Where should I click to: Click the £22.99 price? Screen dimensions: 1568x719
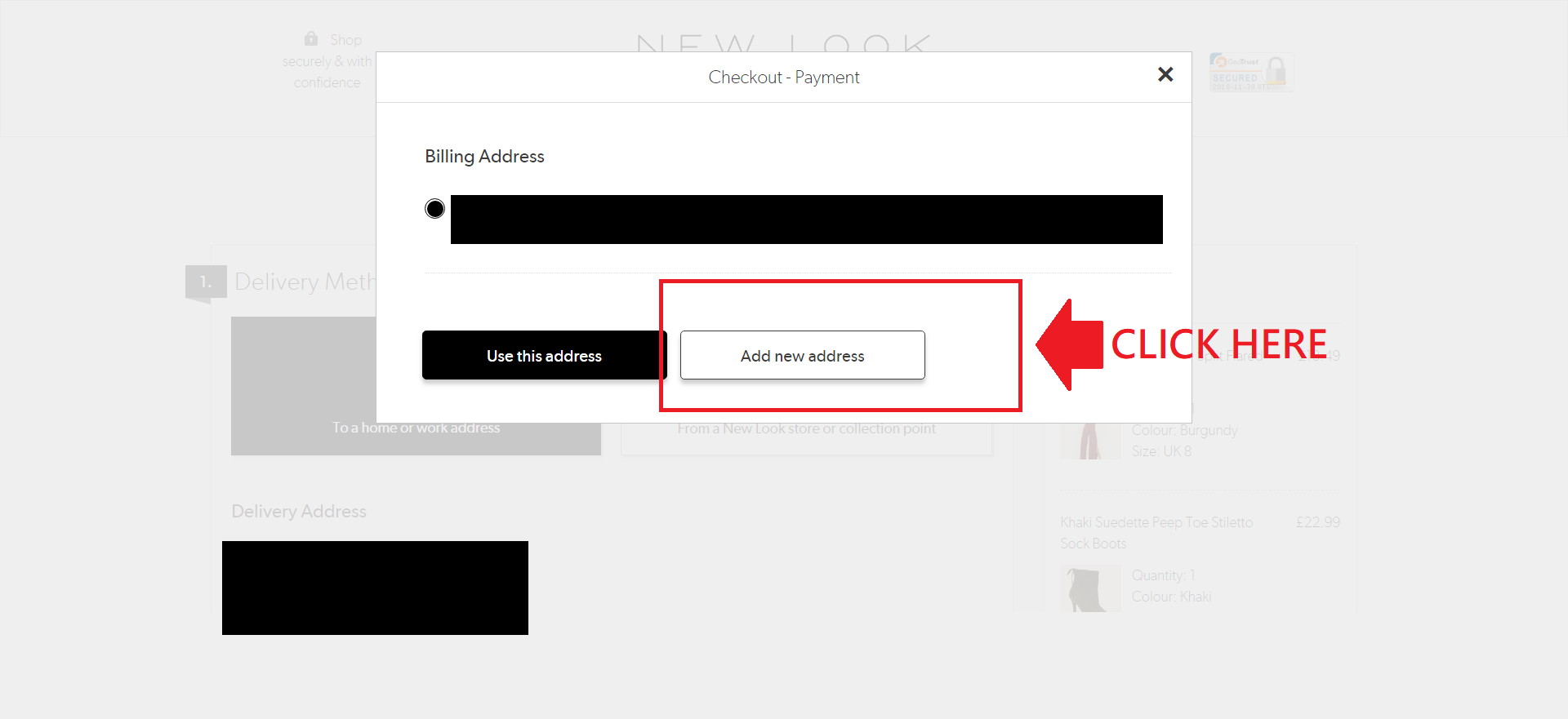[1317, 522]
